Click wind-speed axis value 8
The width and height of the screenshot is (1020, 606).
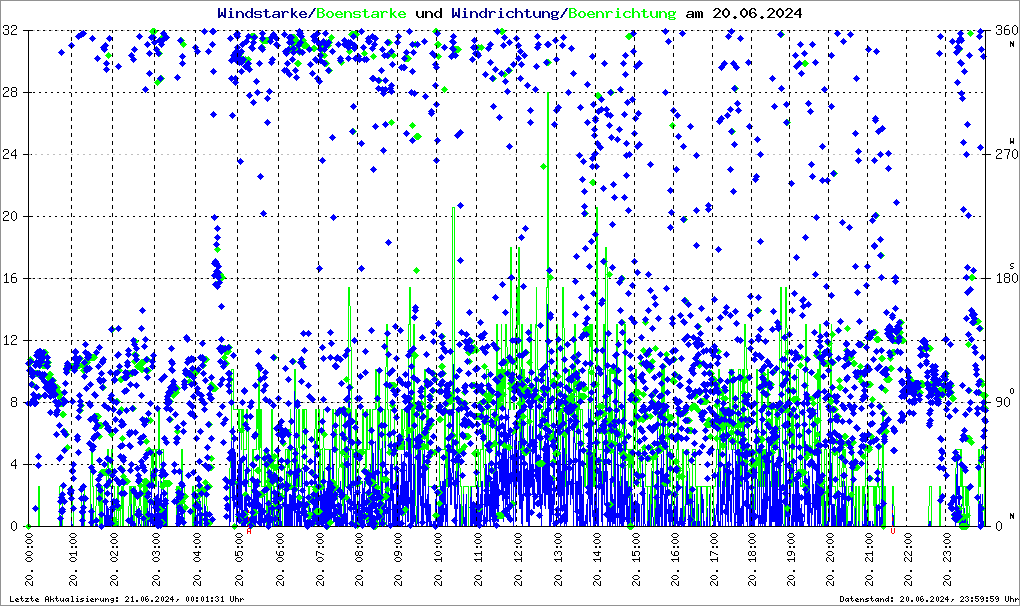14,402
